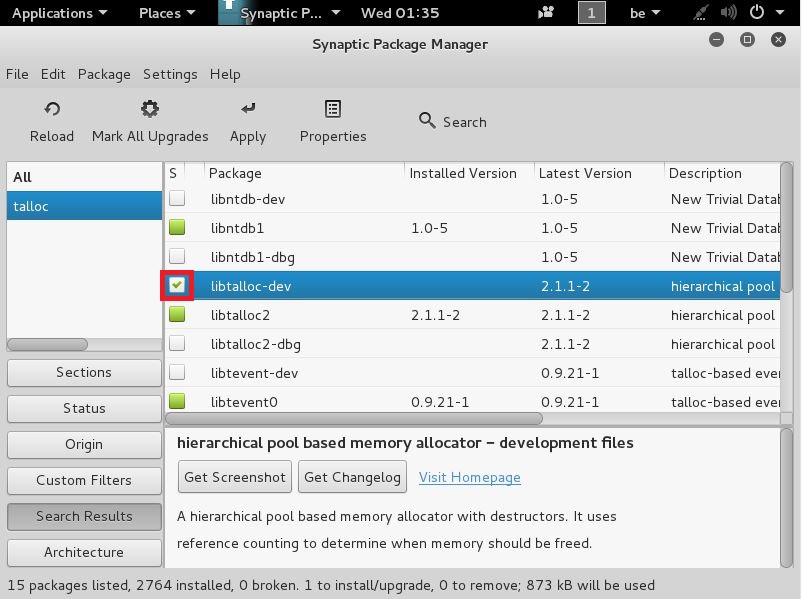This screenshot has width=802, height=599.
Task: Click the network status icon in top bar
Action: (701, 12)
